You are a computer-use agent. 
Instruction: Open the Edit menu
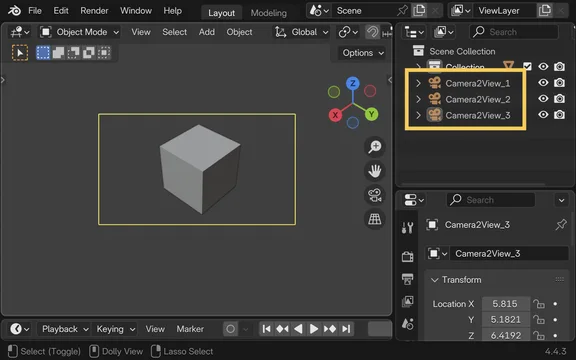(61, 11)
